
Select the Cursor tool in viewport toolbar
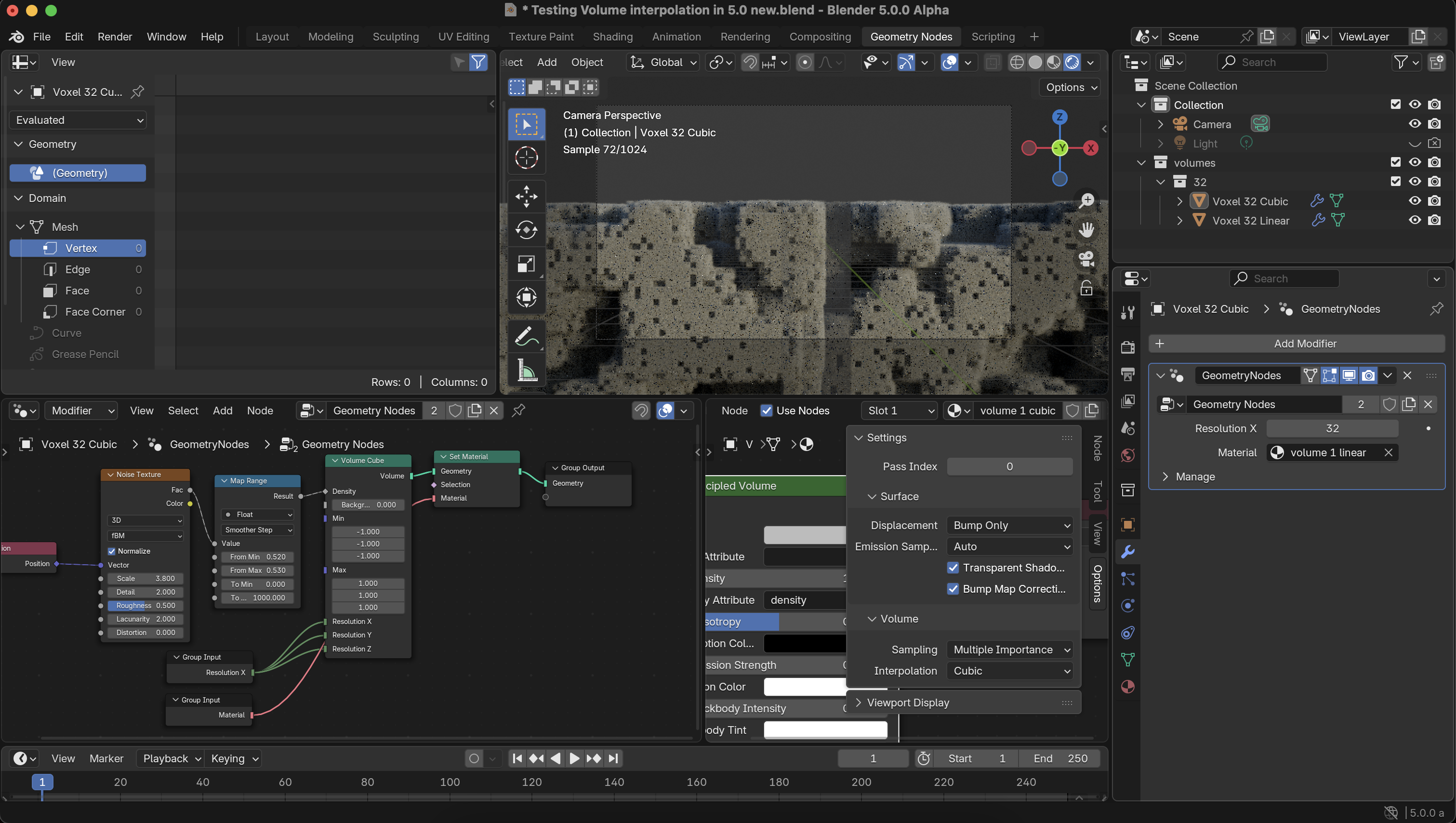point(526,157)
